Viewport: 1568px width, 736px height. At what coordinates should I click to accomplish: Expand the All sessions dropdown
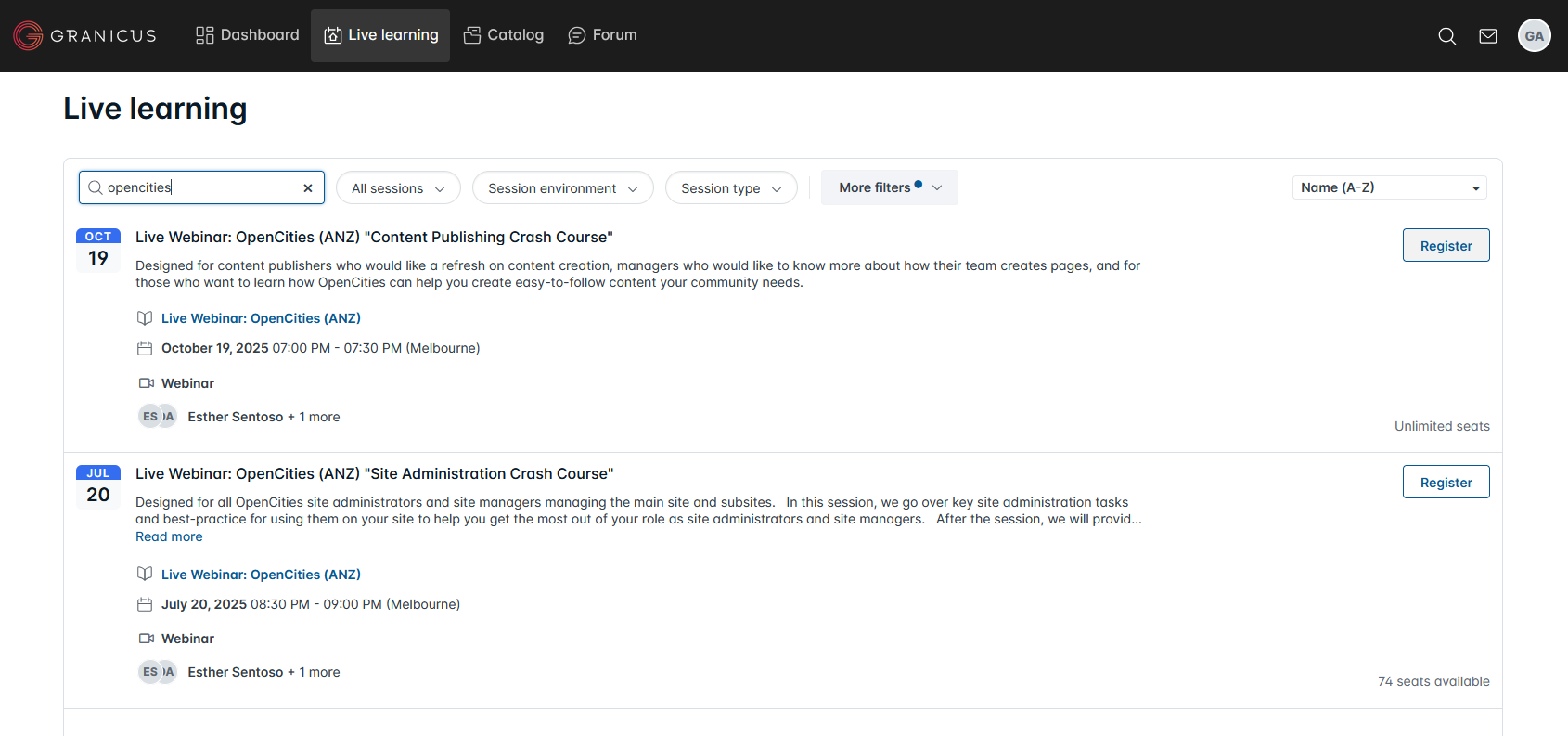tap(398, 188)
